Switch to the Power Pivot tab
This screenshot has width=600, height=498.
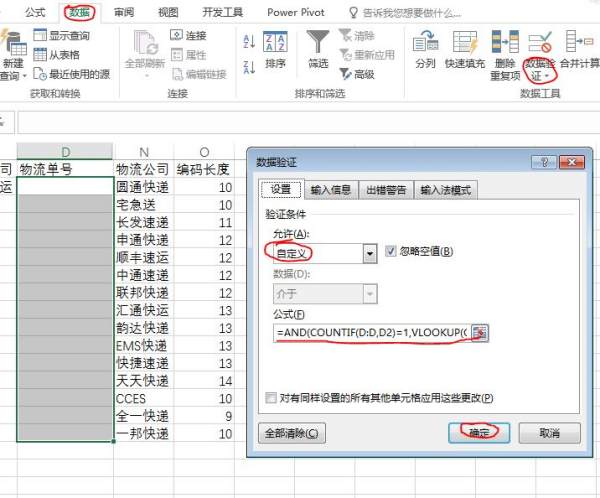point(296,12)
